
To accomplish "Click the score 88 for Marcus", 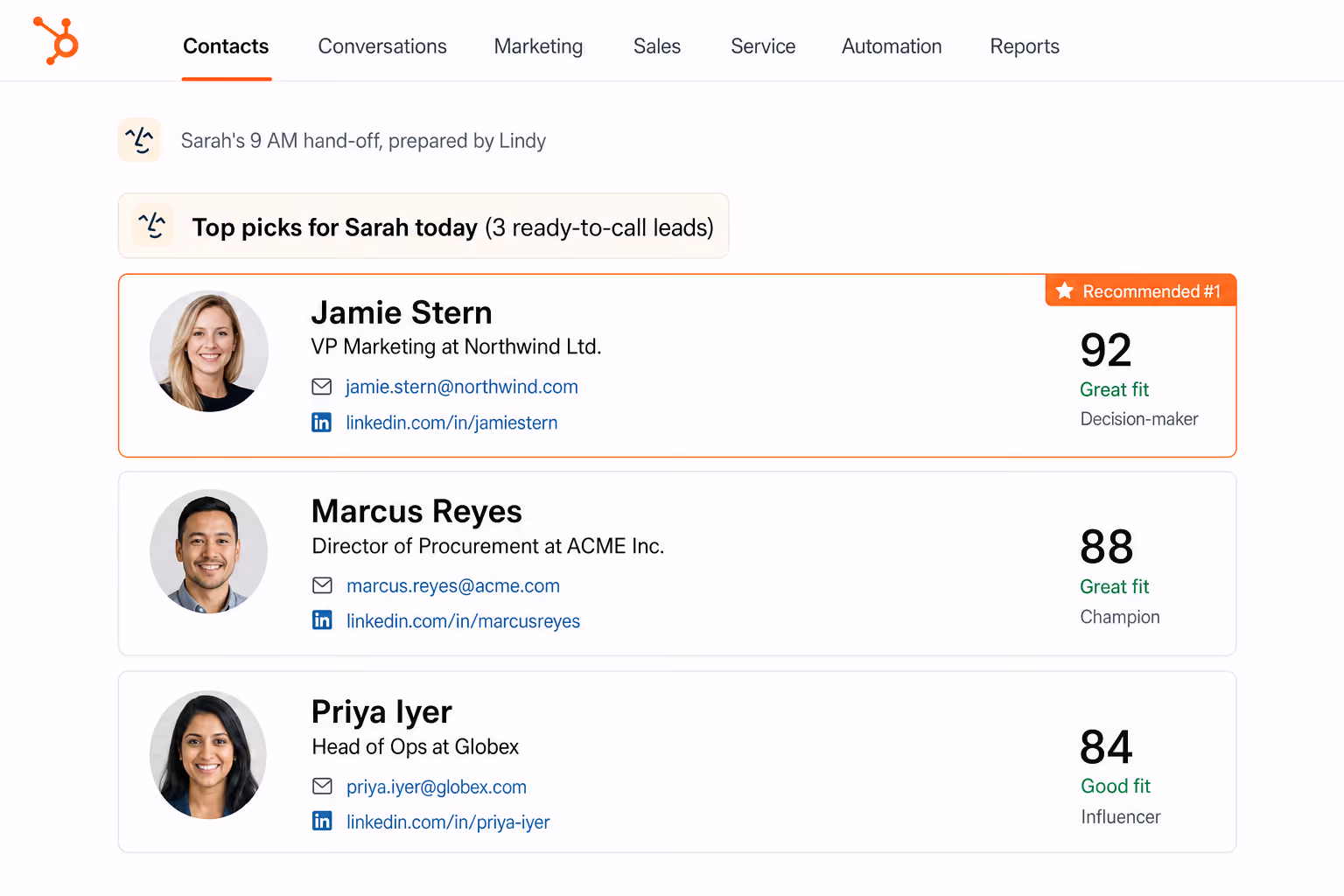I will (x=1107, y=548).
